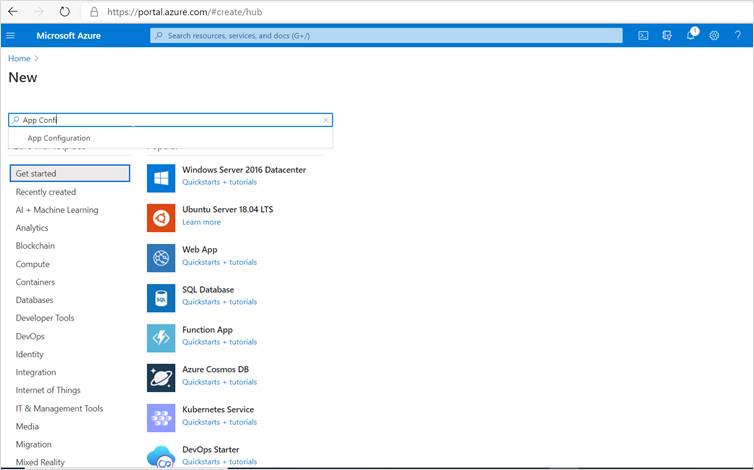Image resolution: width=754 pixels, height=470 pixels.
Task: Open the Migration category
Action: [x=33, y=445]
